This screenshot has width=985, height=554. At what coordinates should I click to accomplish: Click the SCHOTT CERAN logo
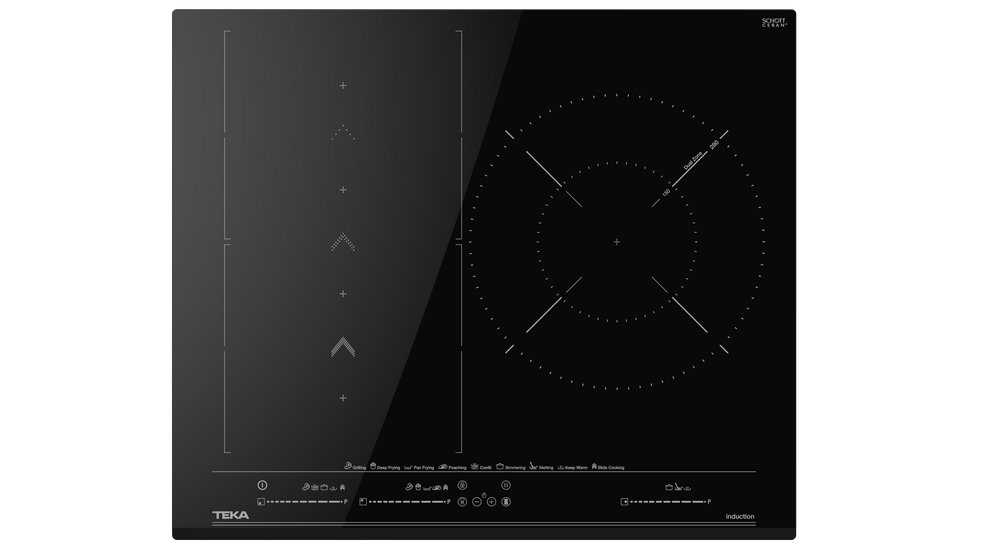click(x=774, y=23)
